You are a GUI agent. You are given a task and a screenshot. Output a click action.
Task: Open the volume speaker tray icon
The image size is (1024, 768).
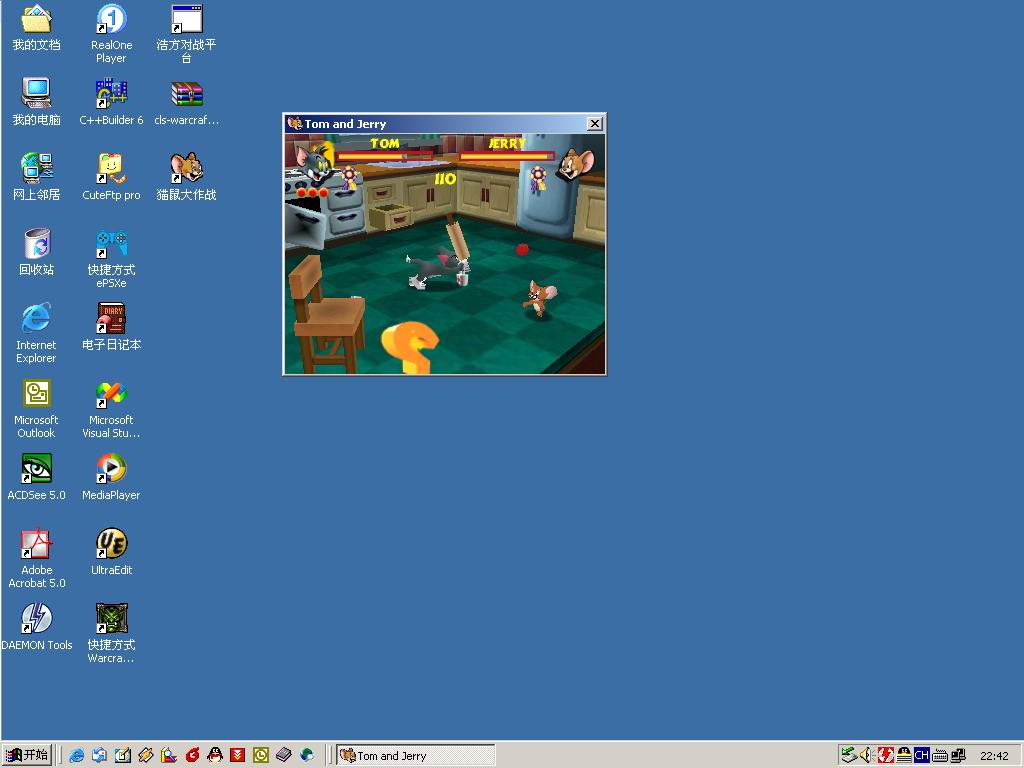[867, 755]
